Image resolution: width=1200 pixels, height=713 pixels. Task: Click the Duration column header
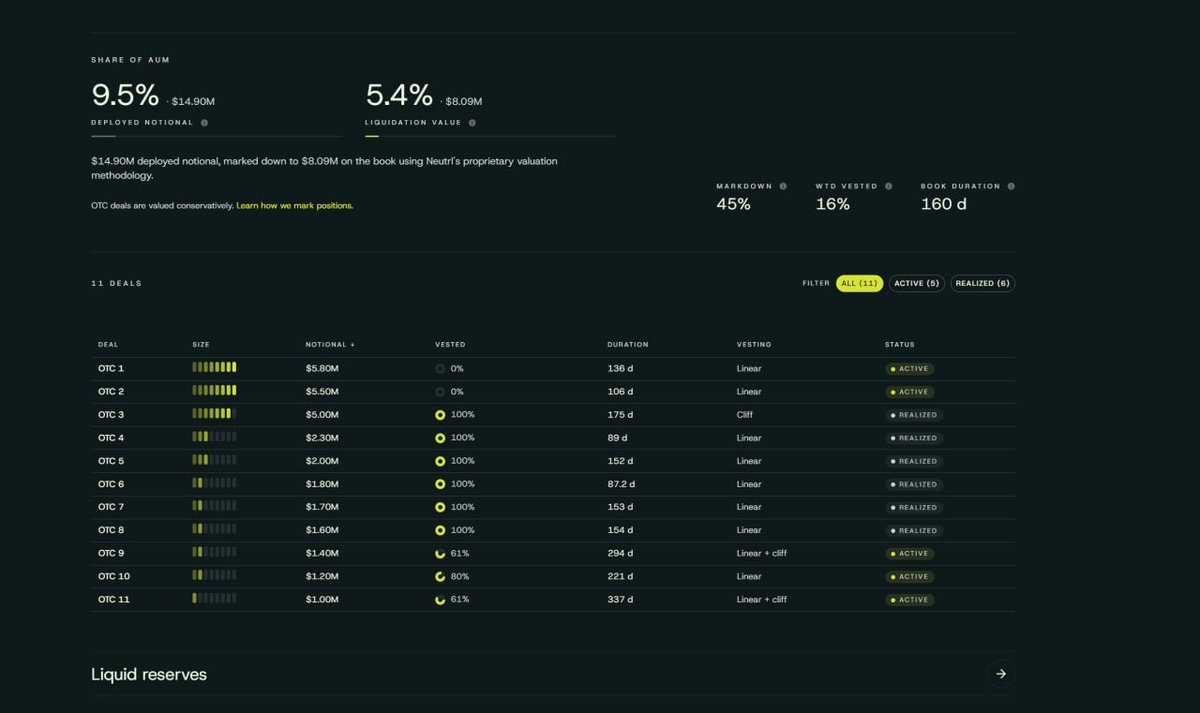(x=628, y=345)
